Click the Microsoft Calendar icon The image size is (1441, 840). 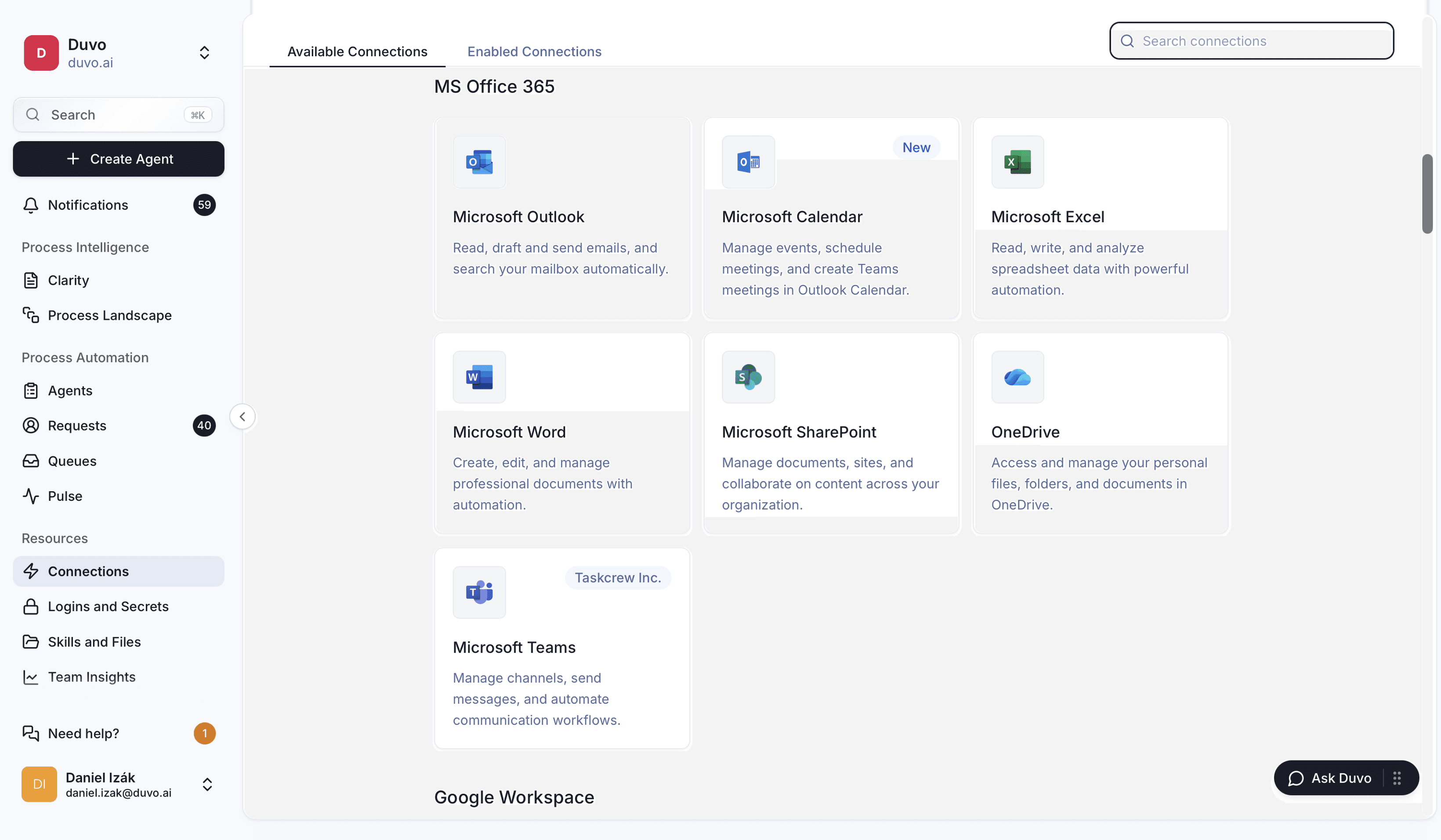pyautogui.click(x=749, y=162)
